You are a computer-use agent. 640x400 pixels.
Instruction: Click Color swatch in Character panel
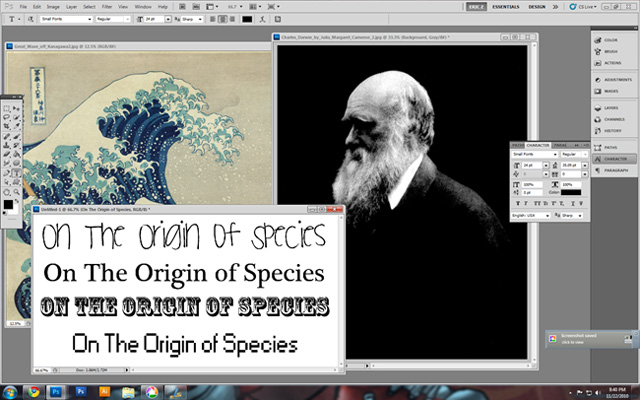(571, 193)
